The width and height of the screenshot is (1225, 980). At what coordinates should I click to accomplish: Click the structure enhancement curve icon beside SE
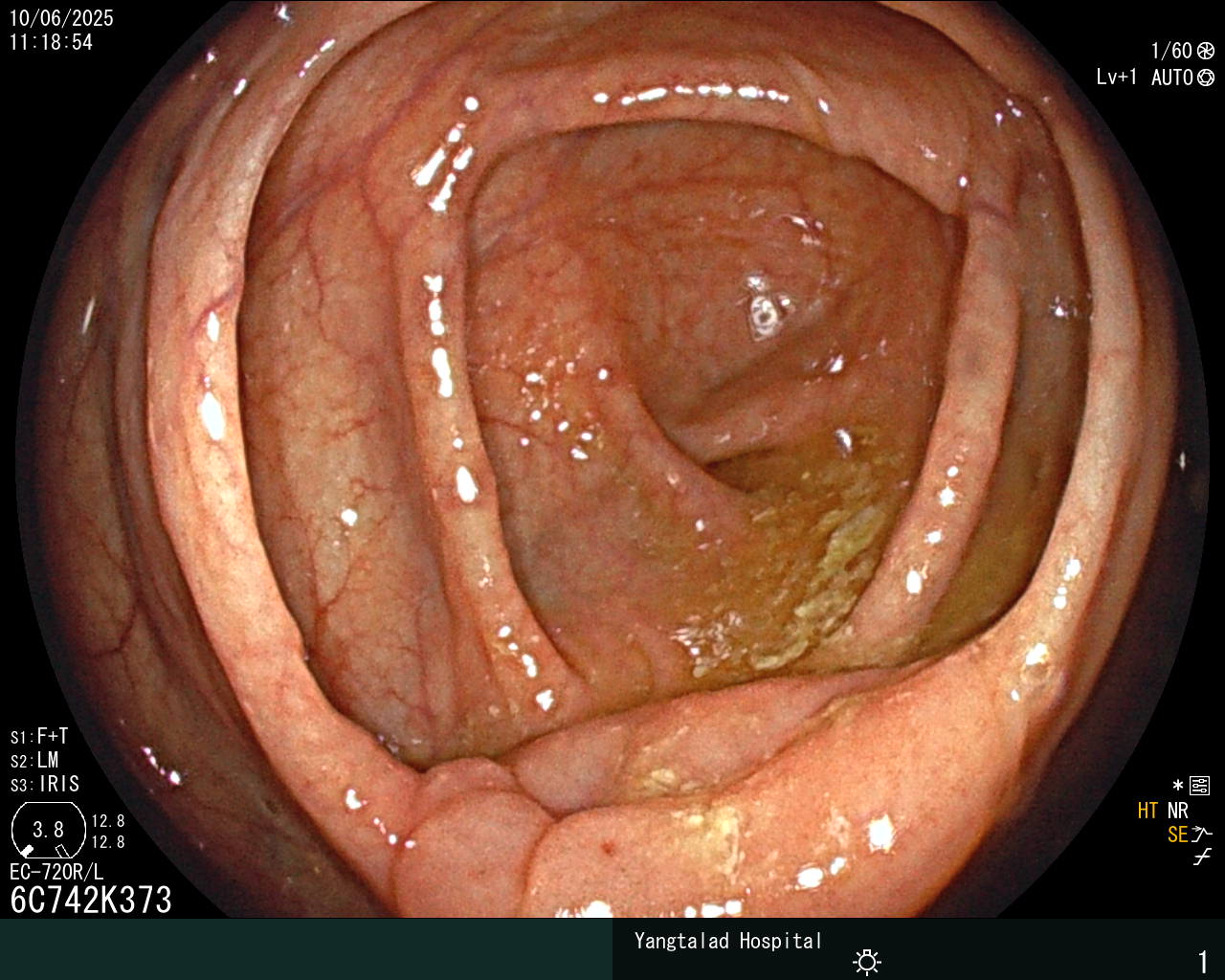click(1202, 835)
